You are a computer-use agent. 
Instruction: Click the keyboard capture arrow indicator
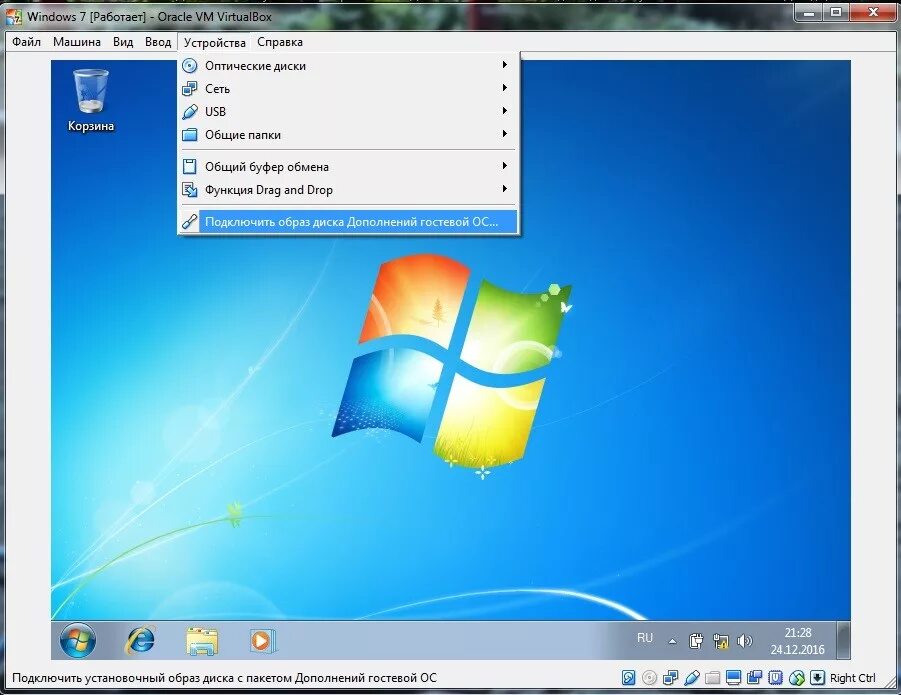click(817, 678)
